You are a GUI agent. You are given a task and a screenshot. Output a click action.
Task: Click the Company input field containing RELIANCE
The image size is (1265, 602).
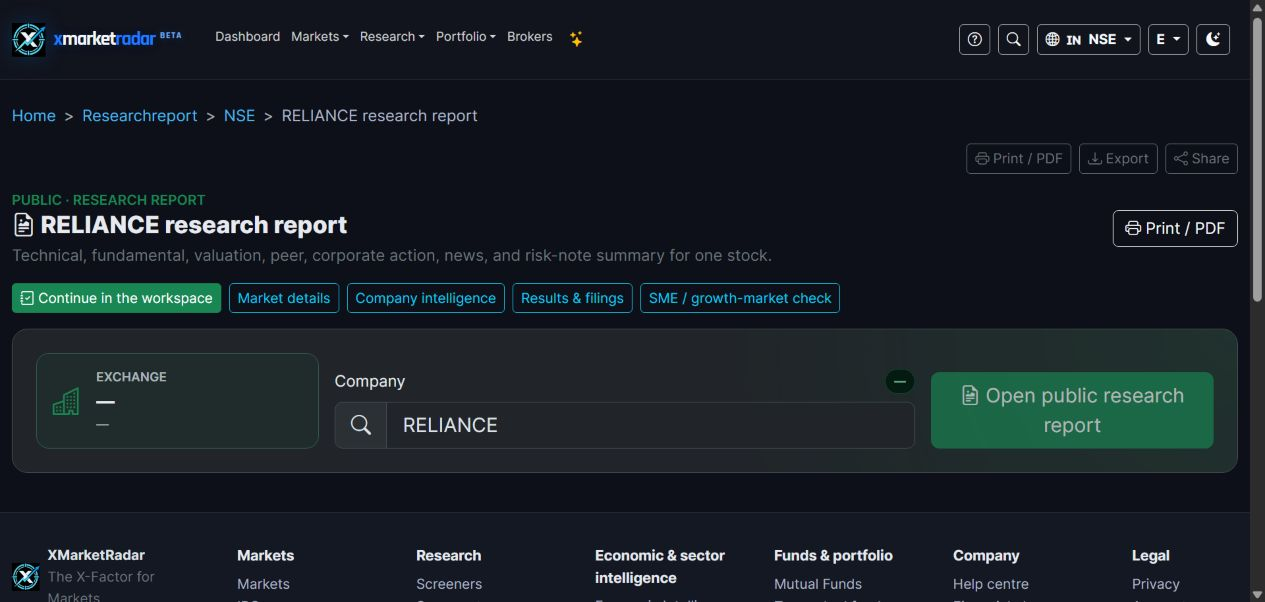(650, 425)
